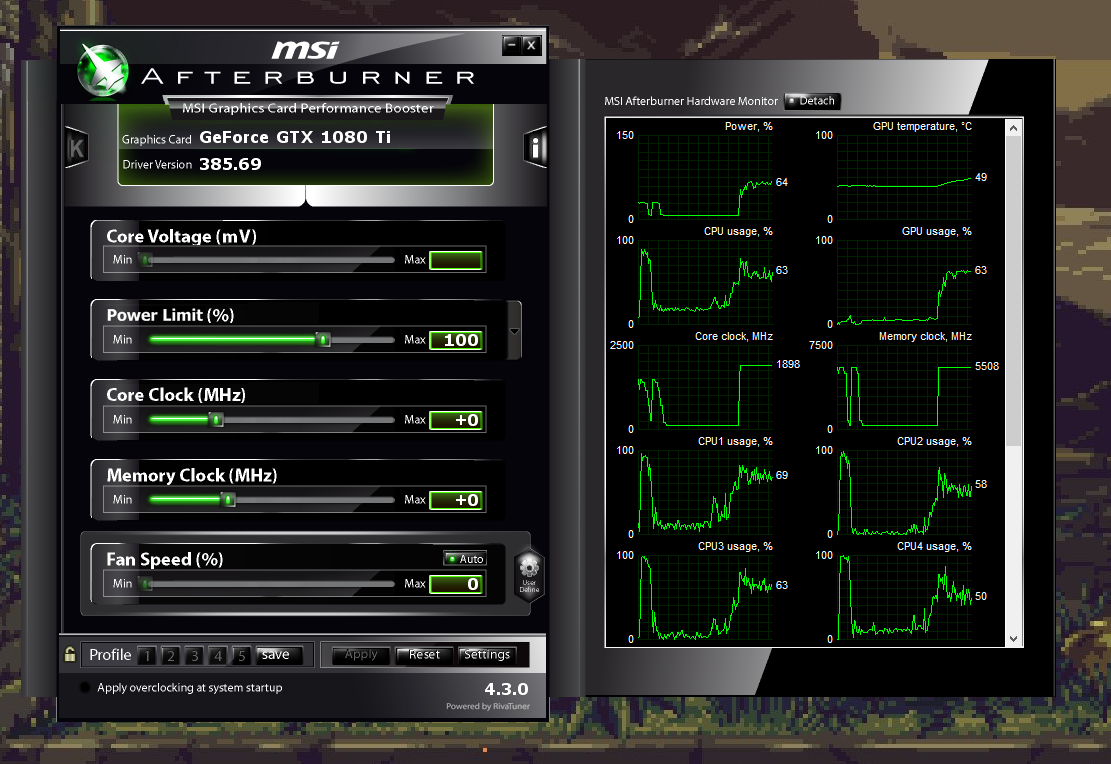Image resolution: width=1111 pixels, height=764 pixels.
Task: Expand the Power Limit side arrow
Action: pyautogui.click(x=514, y=331)
